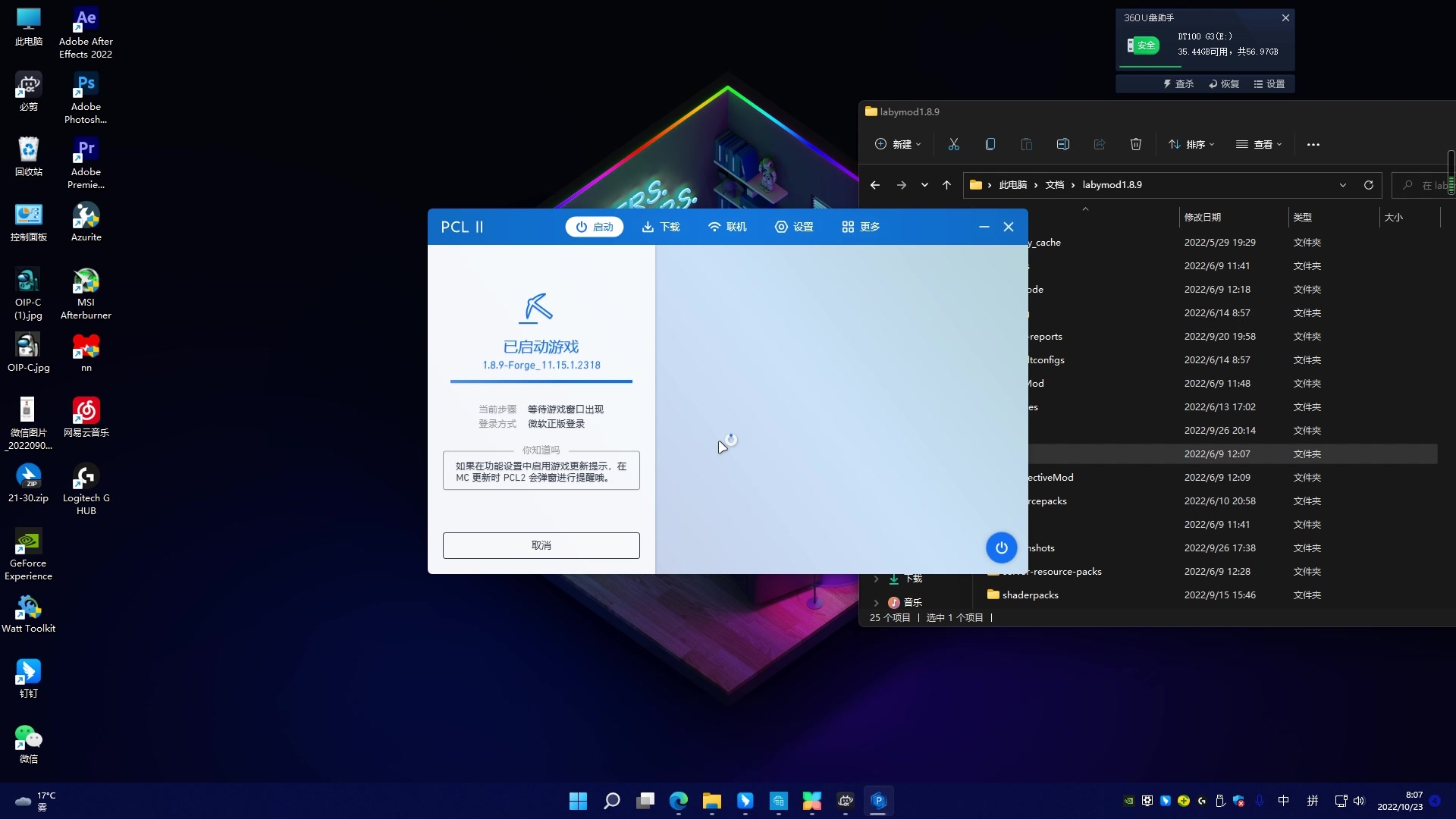Expand the 新建 new item dropdown
1456x819 pixels.
click(898, 144)
